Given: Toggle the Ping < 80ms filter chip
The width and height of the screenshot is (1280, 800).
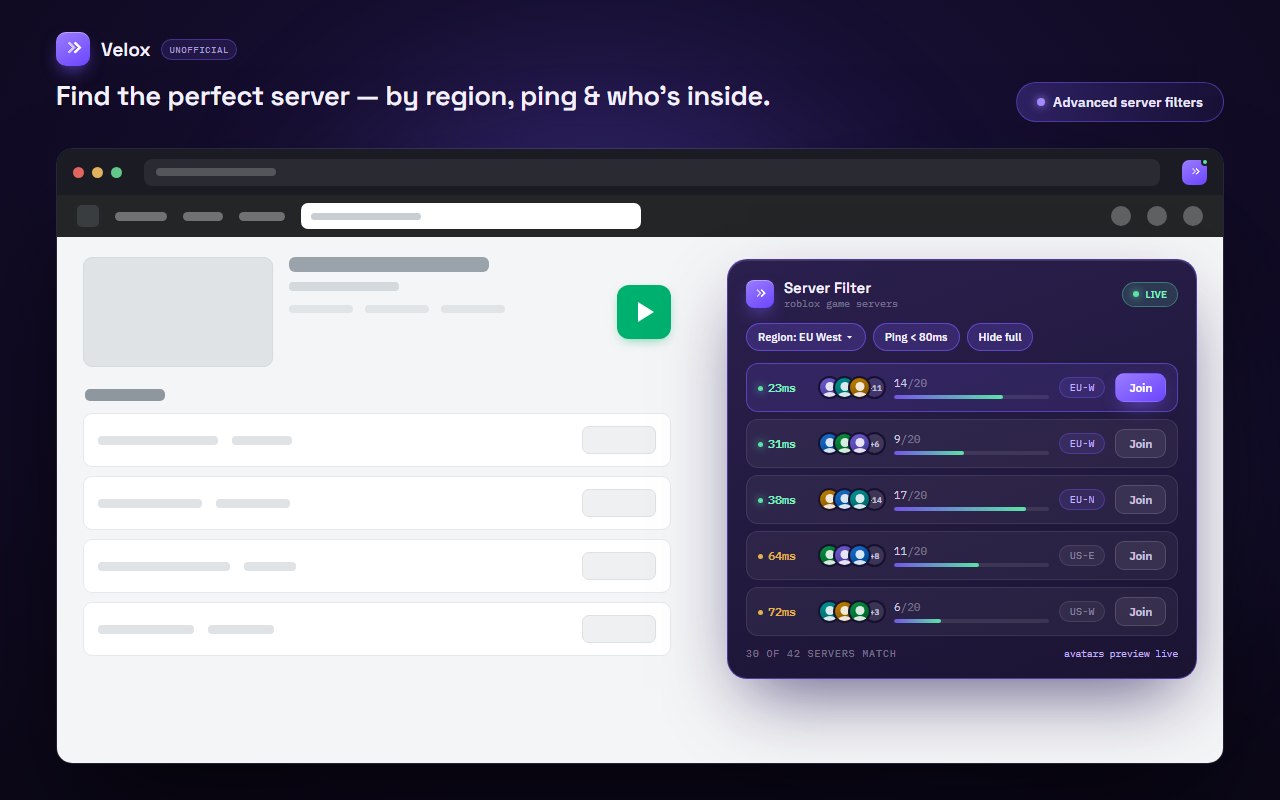Looking at the screenshot, I should (916, 337).
